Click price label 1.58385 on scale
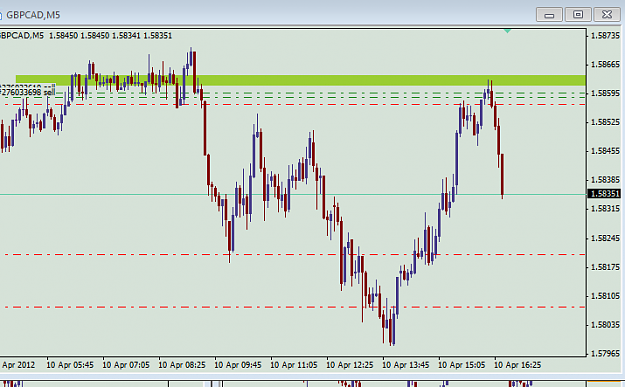The height and width of the screenshot is (387, 625). coord(605,180)
